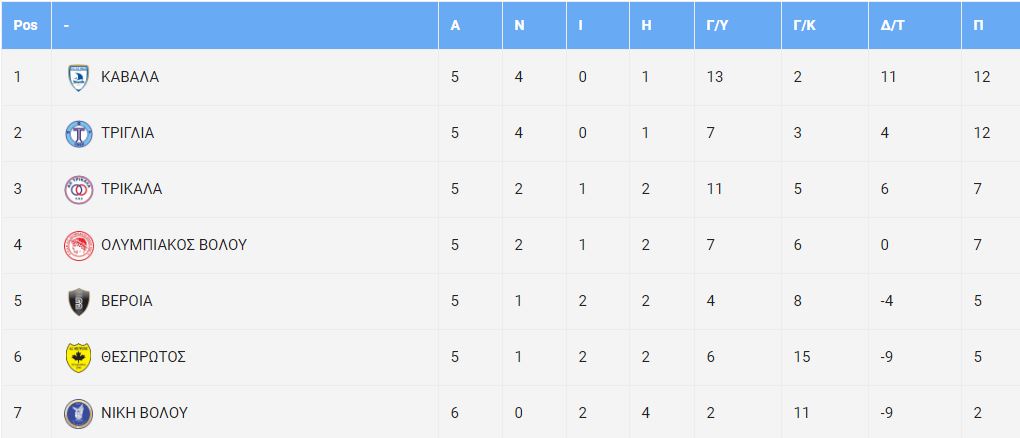Click the Pos column header

pos(26,25)
